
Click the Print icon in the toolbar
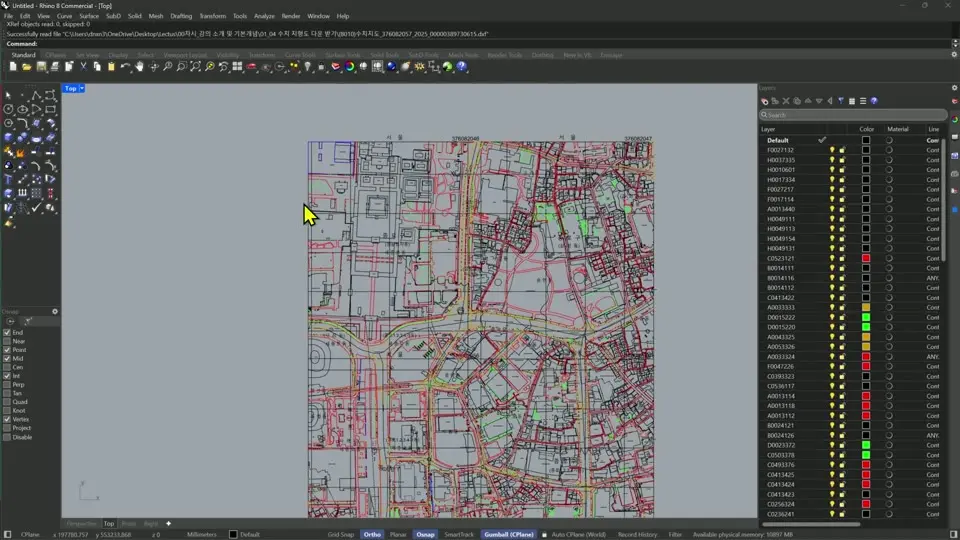point(55,67)
